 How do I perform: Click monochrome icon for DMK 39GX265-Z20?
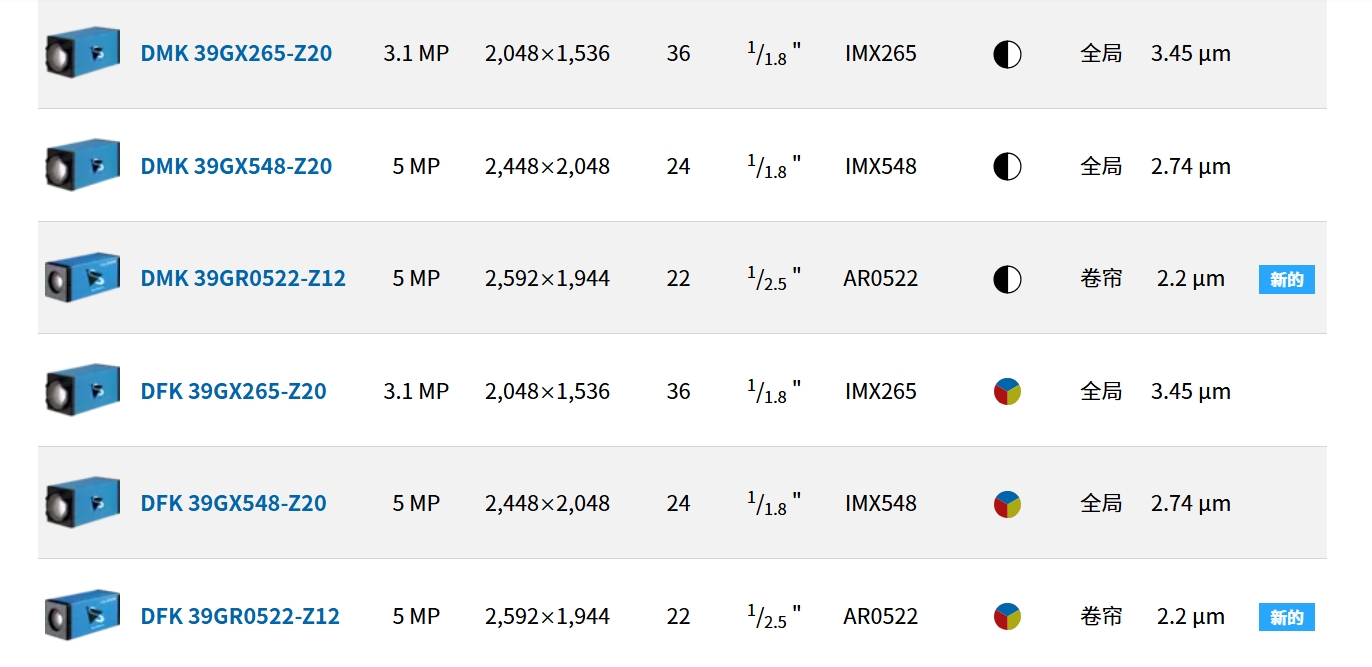(1007, 54)
